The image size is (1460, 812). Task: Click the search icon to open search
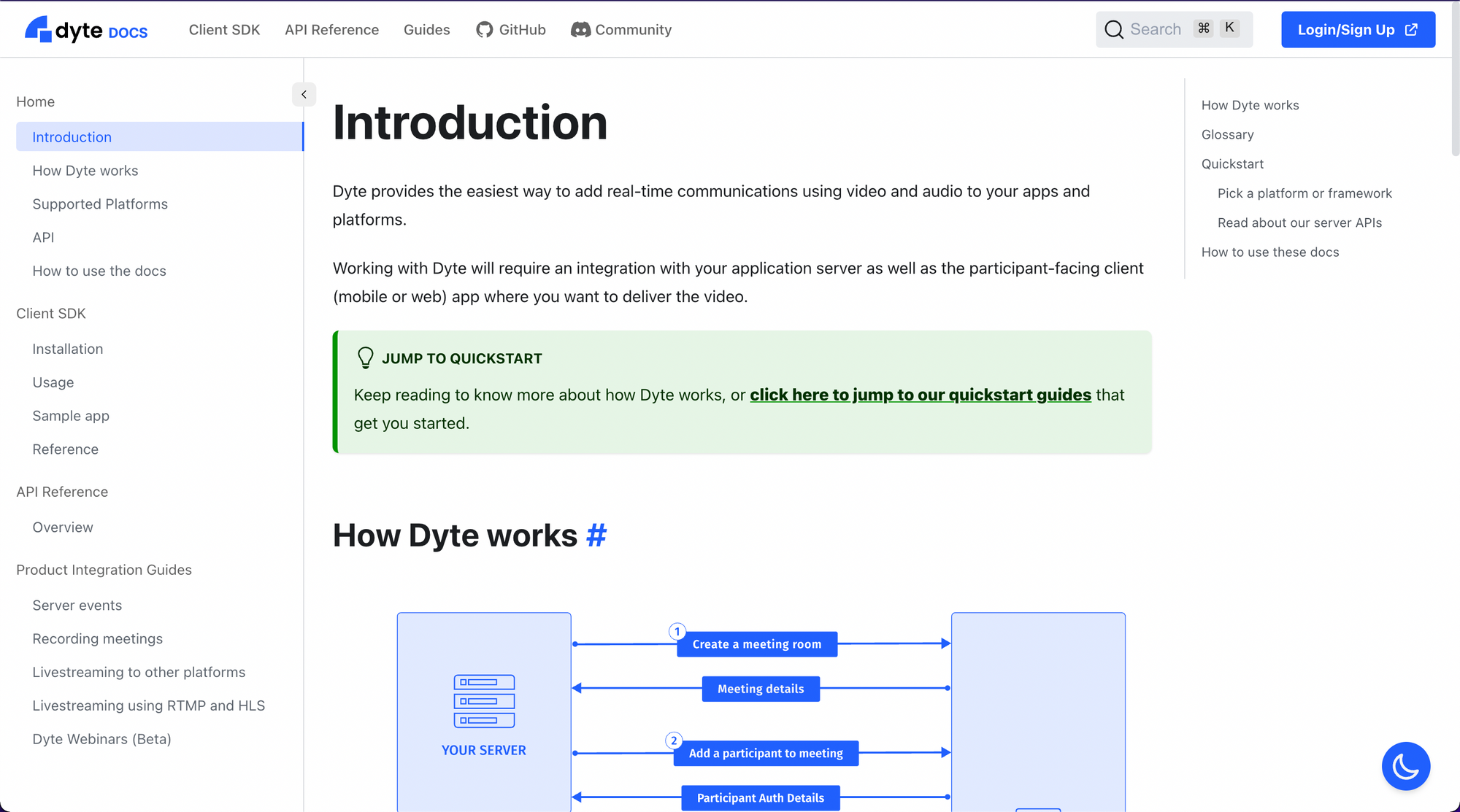pos(1113,29)
